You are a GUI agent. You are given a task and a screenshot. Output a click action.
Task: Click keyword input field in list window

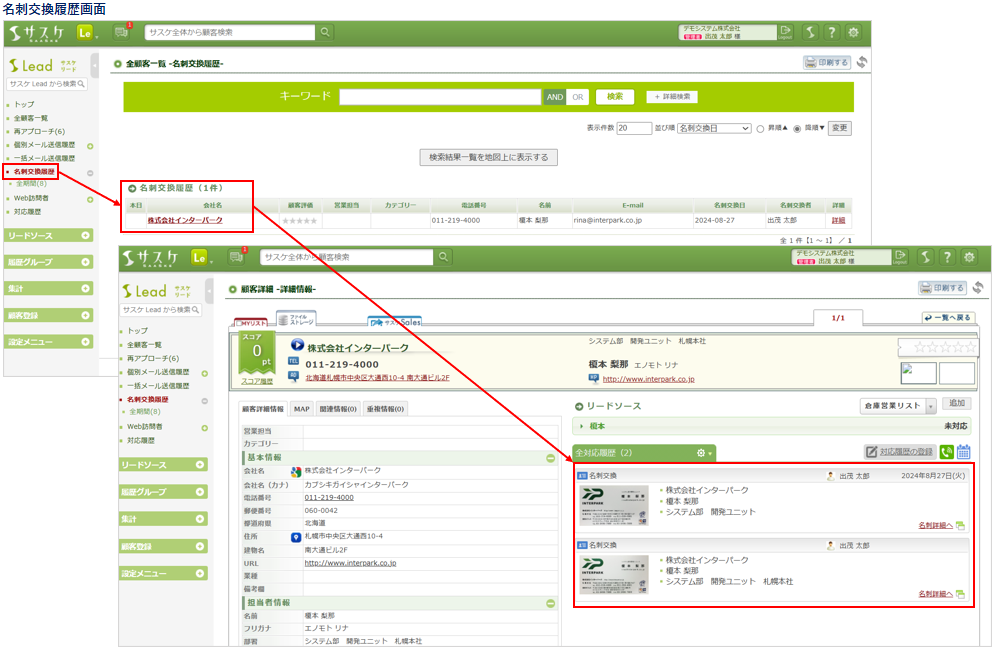[440, 97]
